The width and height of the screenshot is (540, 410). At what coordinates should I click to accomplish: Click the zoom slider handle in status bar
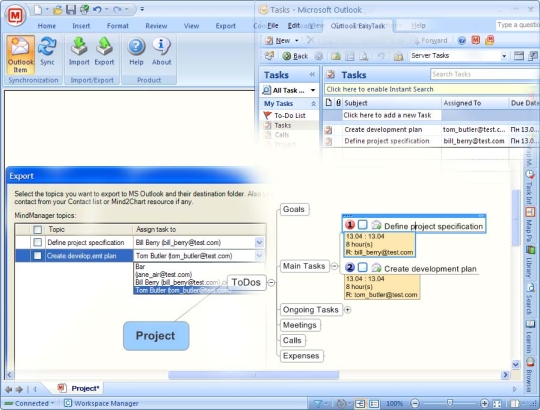point(449,403)
